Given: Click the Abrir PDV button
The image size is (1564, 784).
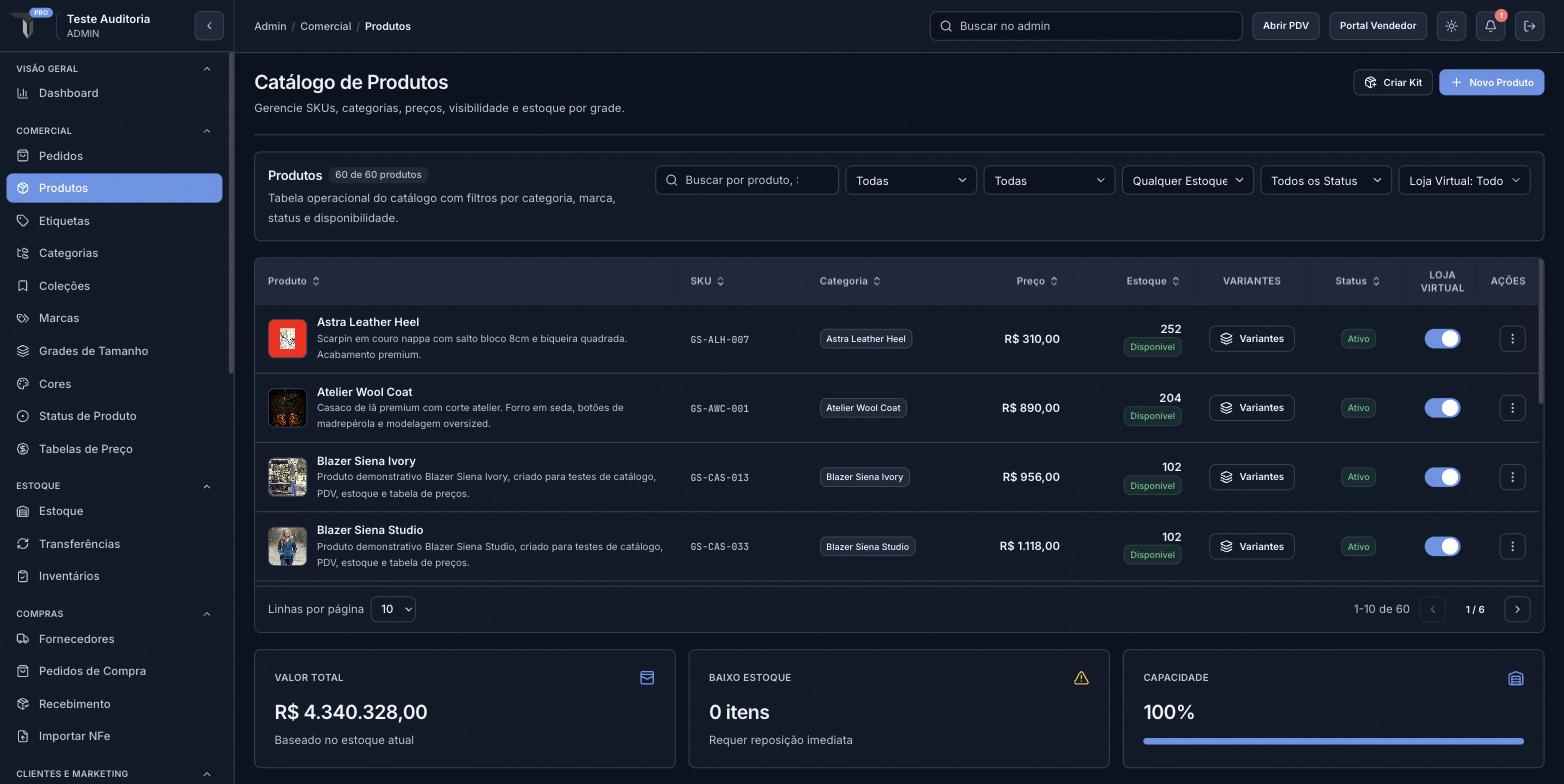Looking at the screenshot, I should point(1286,26).
